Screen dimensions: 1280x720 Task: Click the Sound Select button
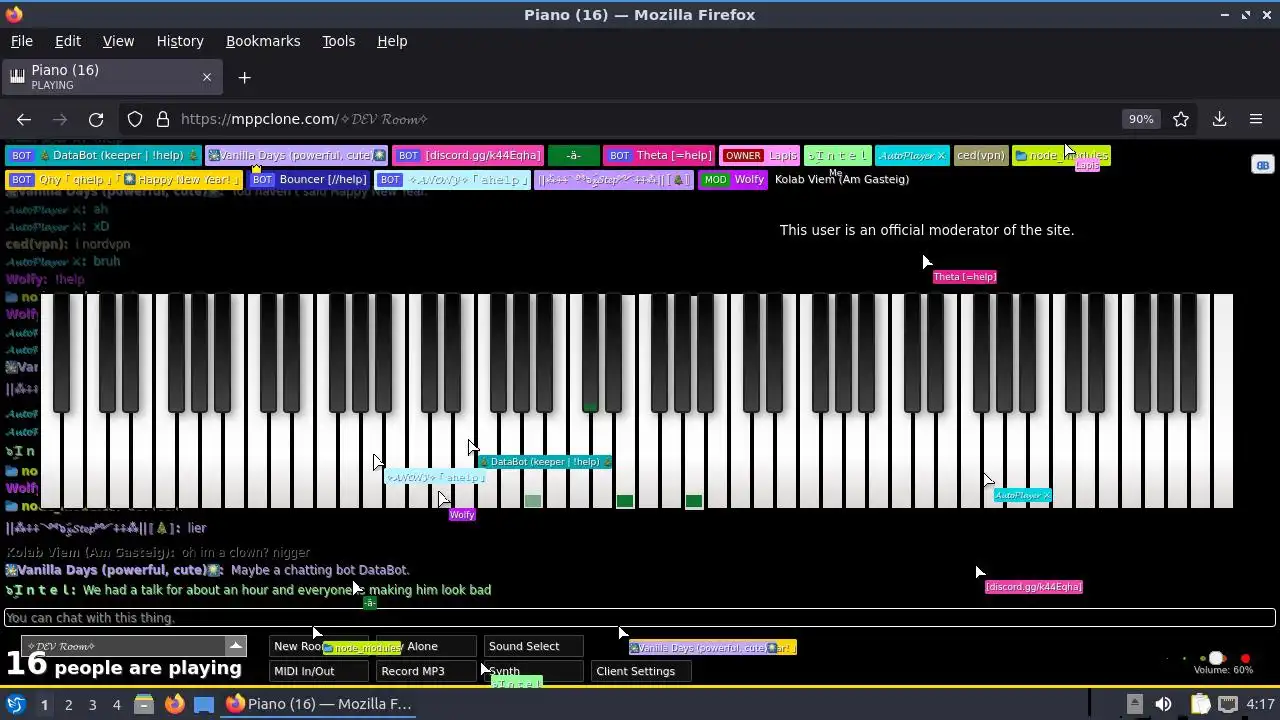[534, 646]
